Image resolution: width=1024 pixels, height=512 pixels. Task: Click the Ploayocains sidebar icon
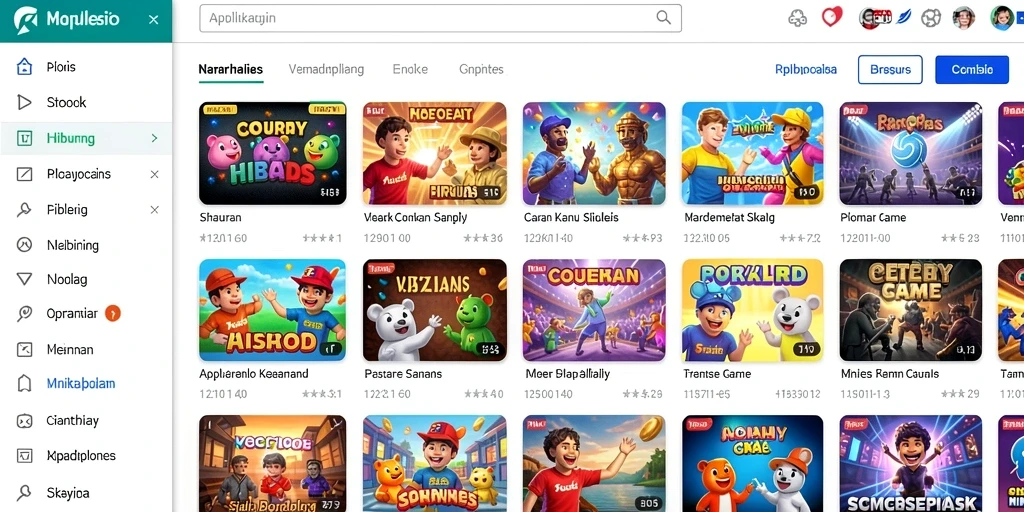pyautogui.click(x=24, y=174)
